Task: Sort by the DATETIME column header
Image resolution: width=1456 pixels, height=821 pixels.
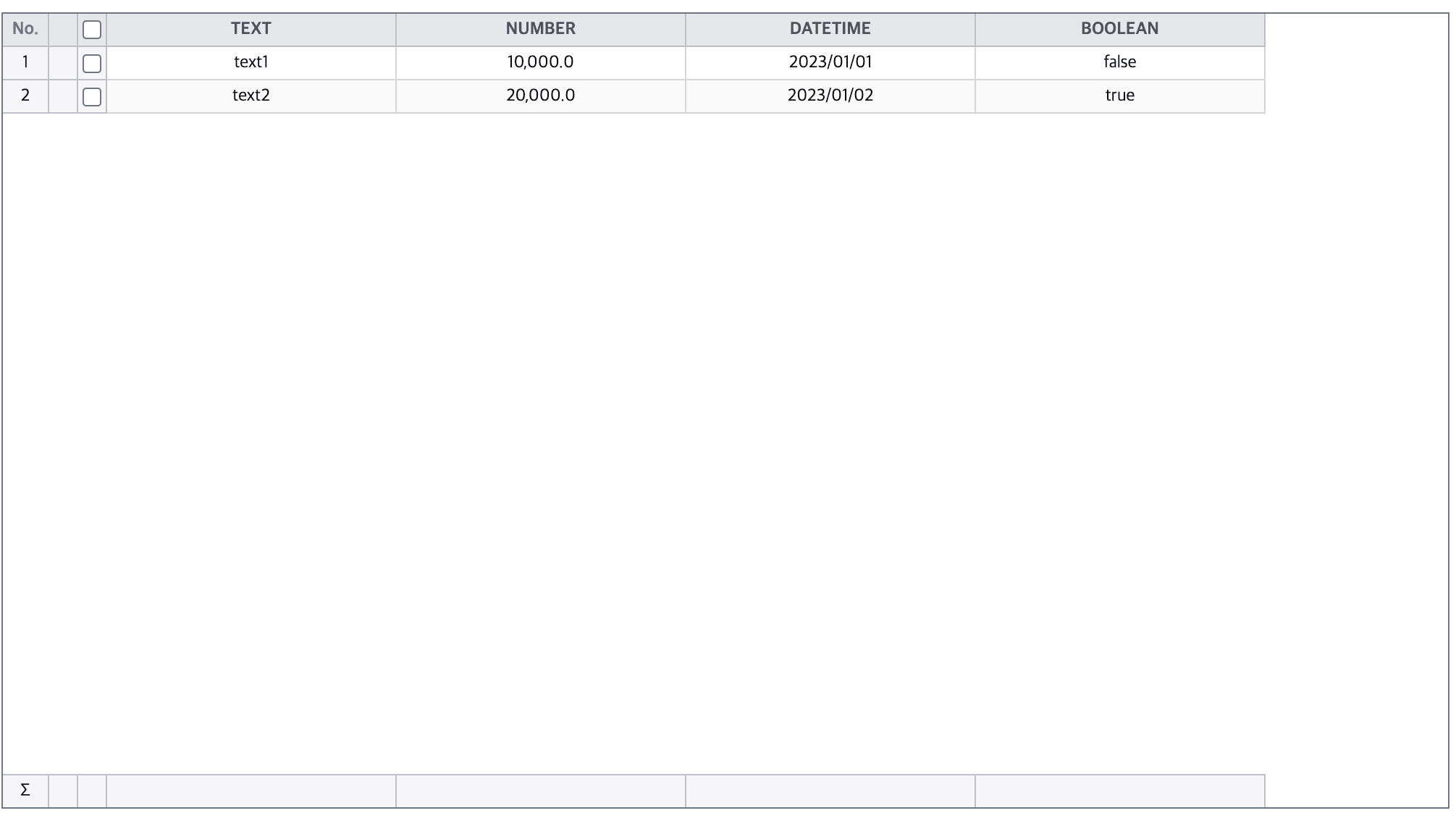Action: pyautogui.click(x=830, y=30)
